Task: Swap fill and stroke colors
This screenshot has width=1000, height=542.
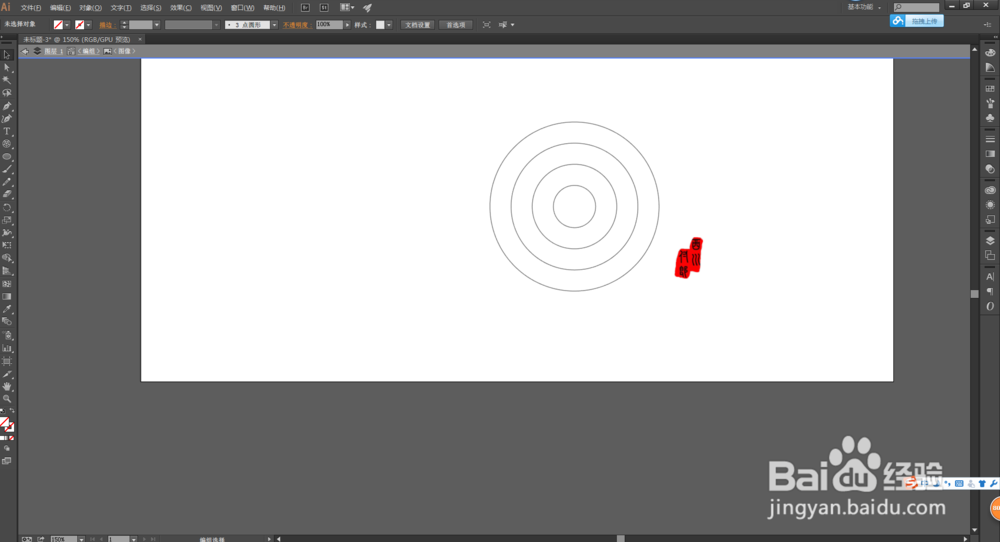Action: [12, 411]
